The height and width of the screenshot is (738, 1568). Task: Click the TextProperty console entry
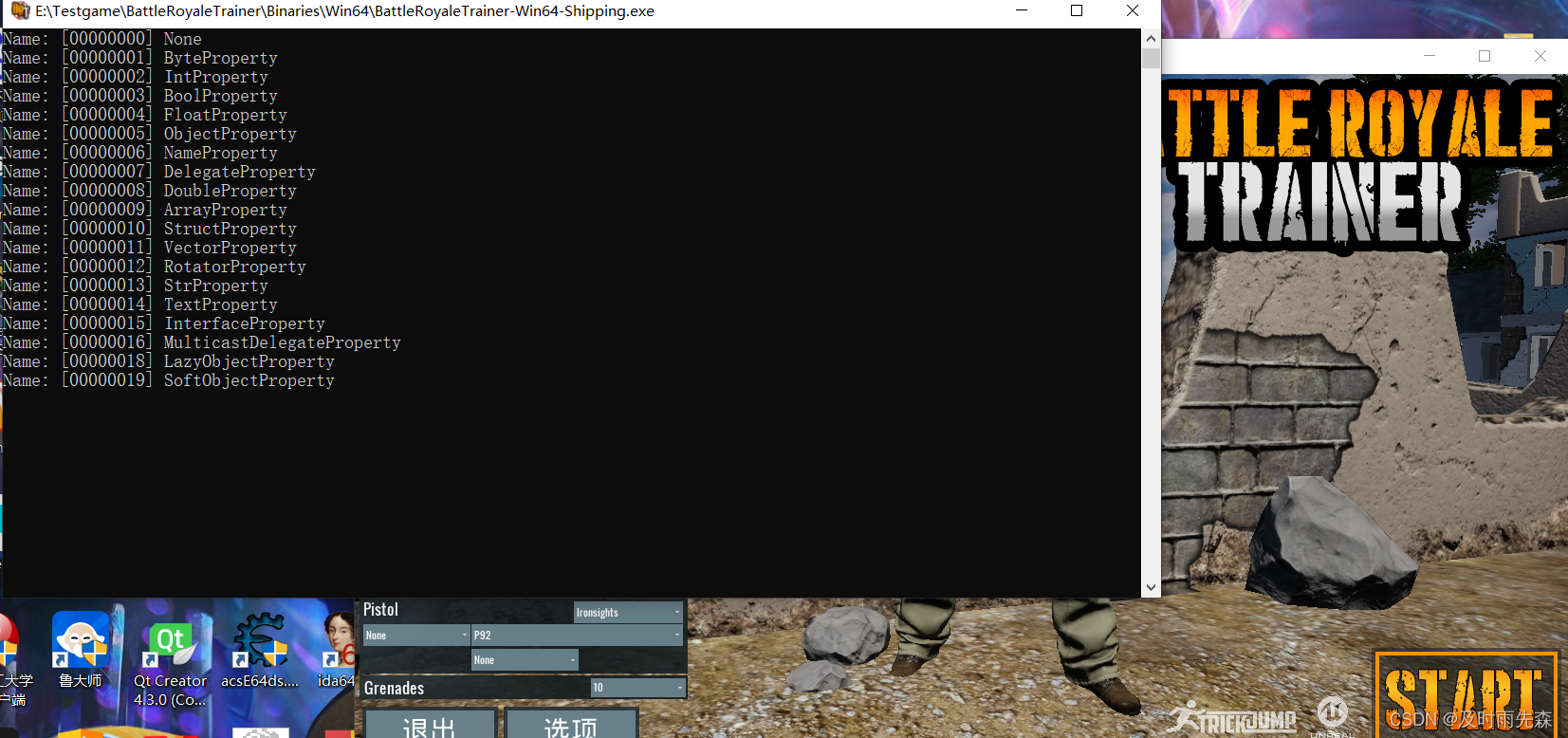(140, 304)
